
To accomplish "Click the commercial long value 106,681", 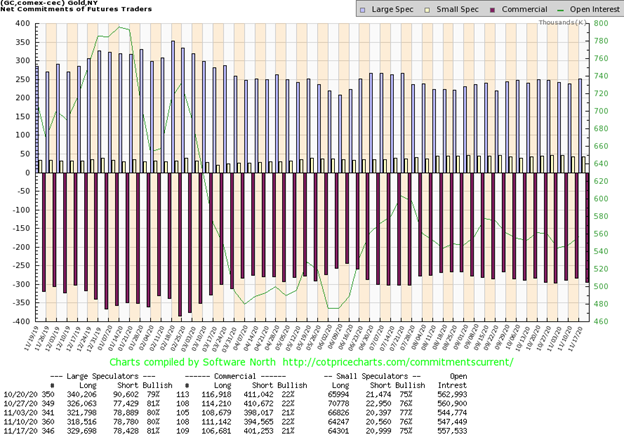I will point(216,431).
